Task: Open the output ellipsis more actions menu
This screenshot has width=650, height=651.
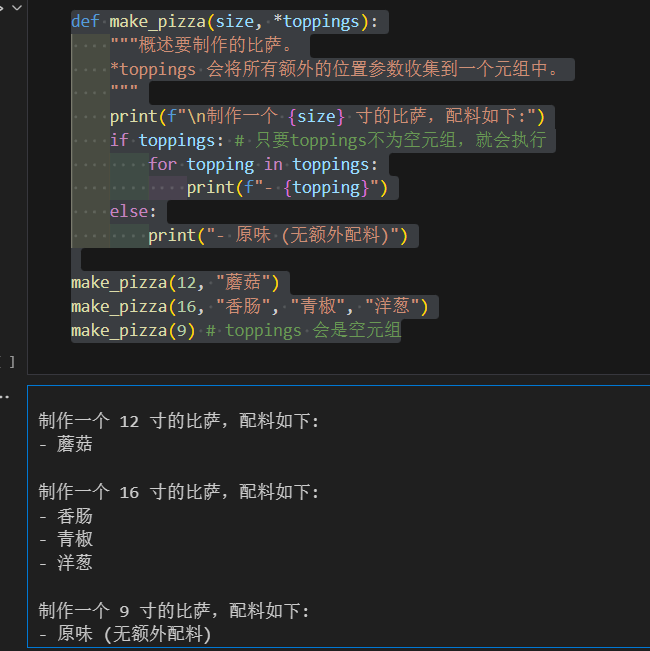Action: [x=4, y=397]
